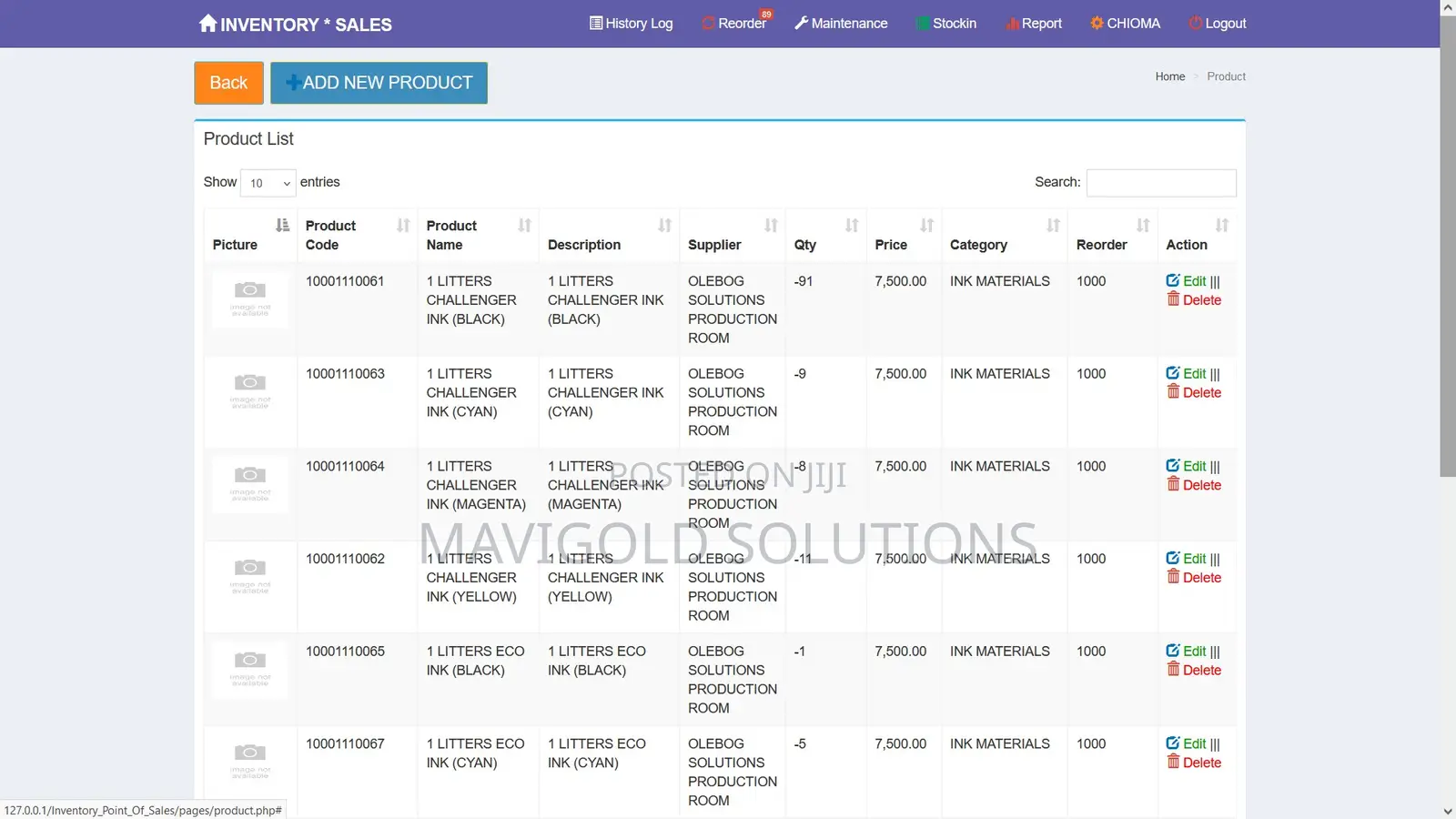
Task: Click picture thumbnail for product 10001110067
Action: pyautogui.click(x=250, y=762)
